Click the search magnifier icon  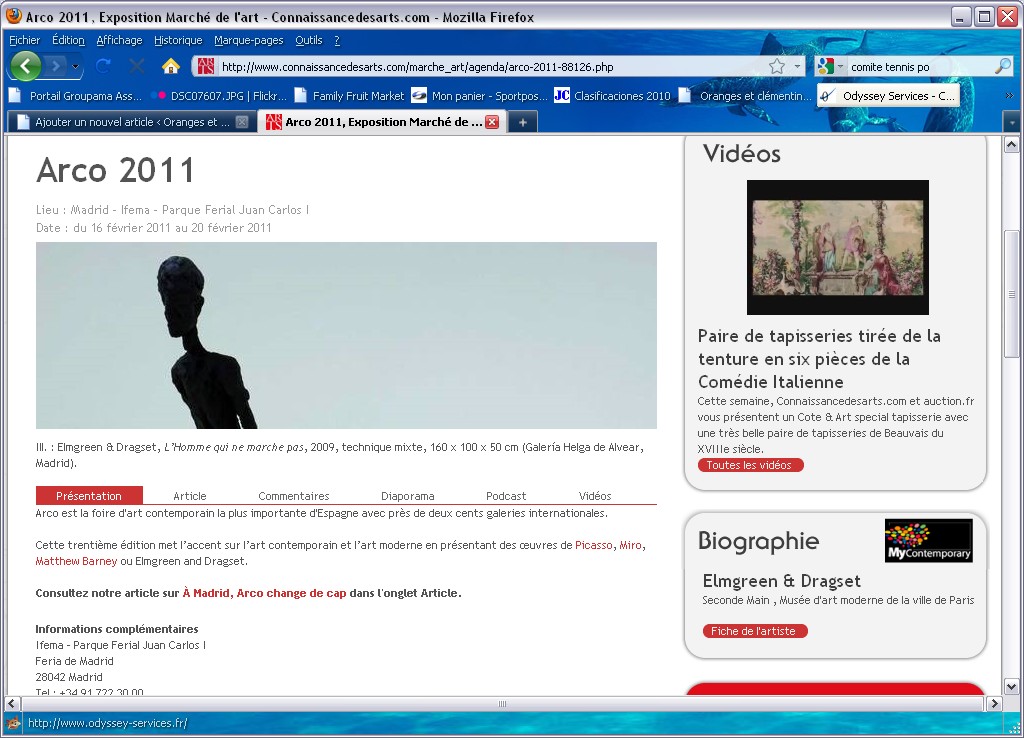(x=1002, y=67)
